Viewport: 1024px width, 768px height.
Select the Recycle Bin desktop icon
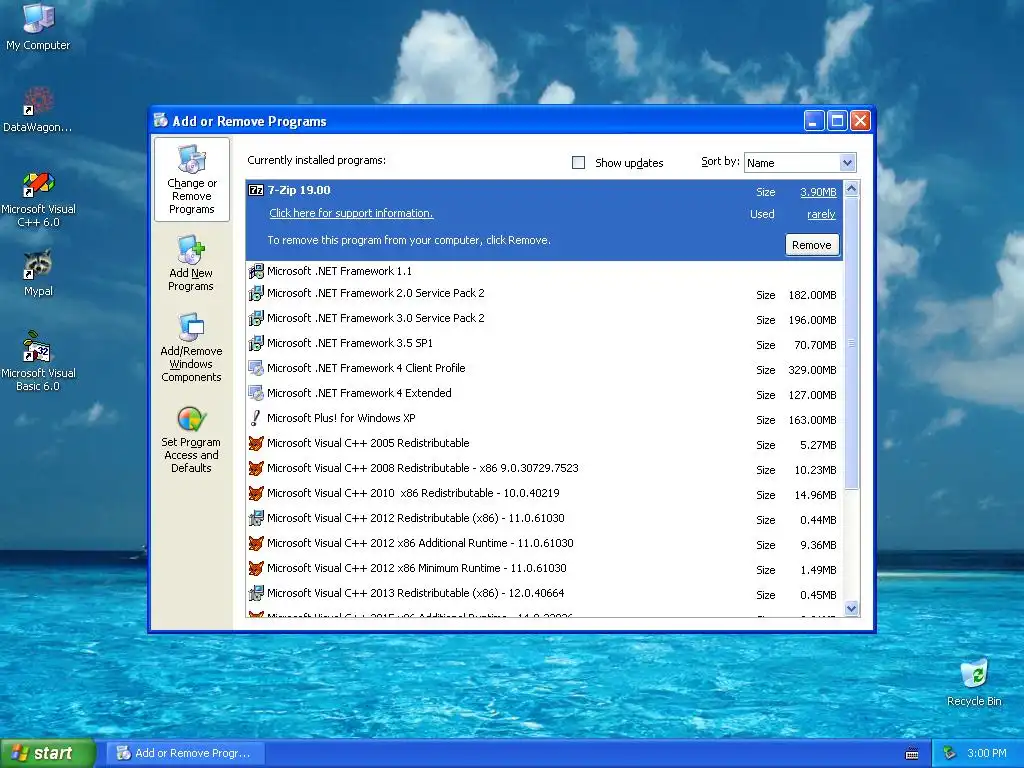974,674
